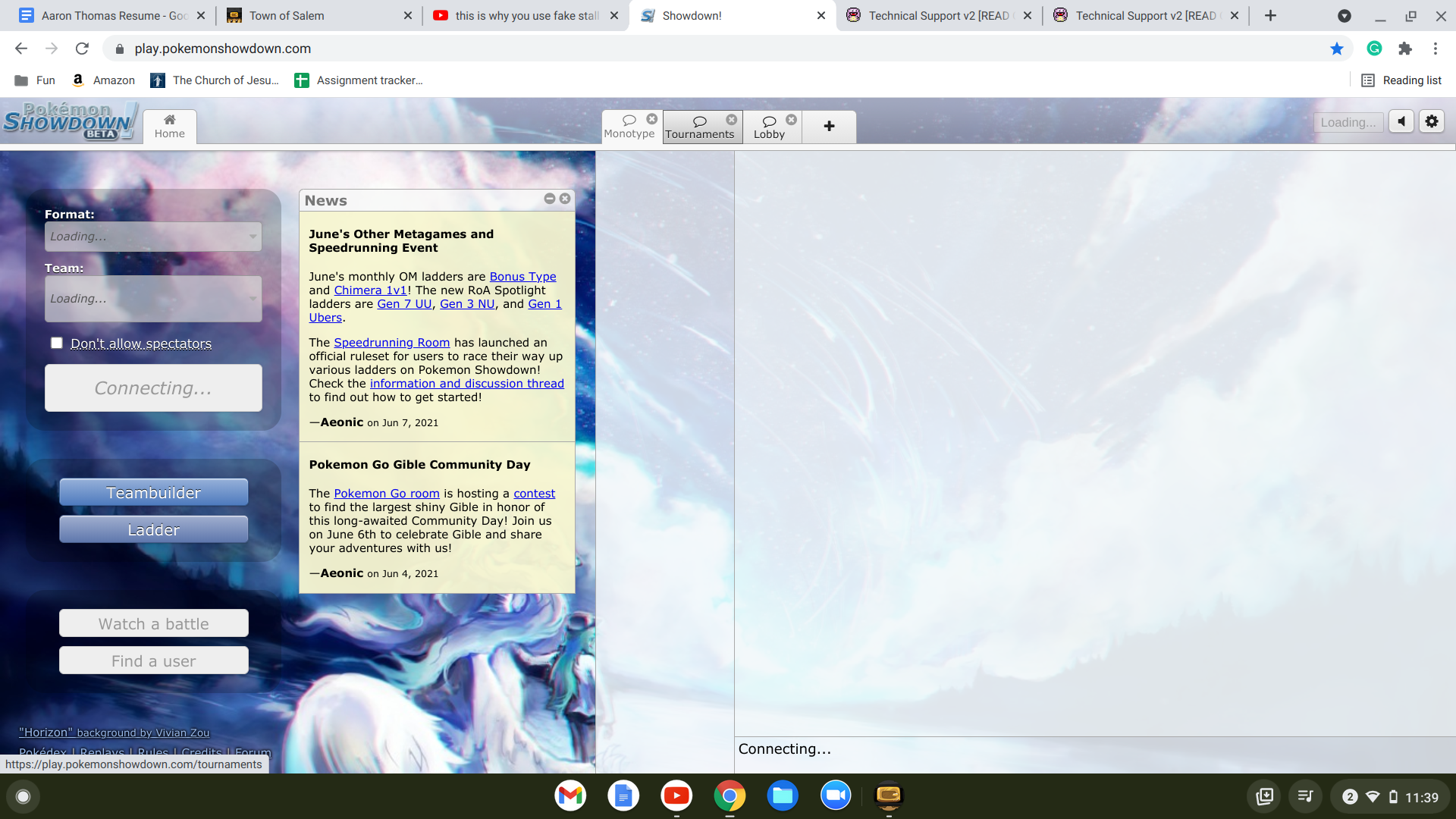
Task: Switch to the Monotype room tab
Action: (x=629, y=127)
